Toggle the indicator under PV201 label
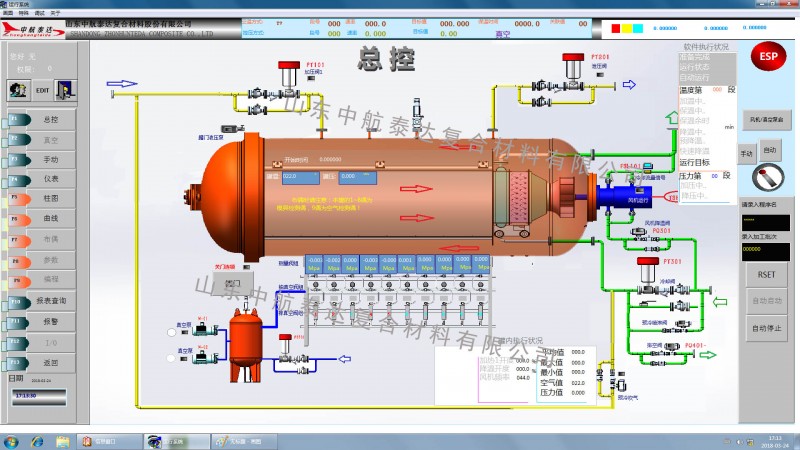 point(600,74)
